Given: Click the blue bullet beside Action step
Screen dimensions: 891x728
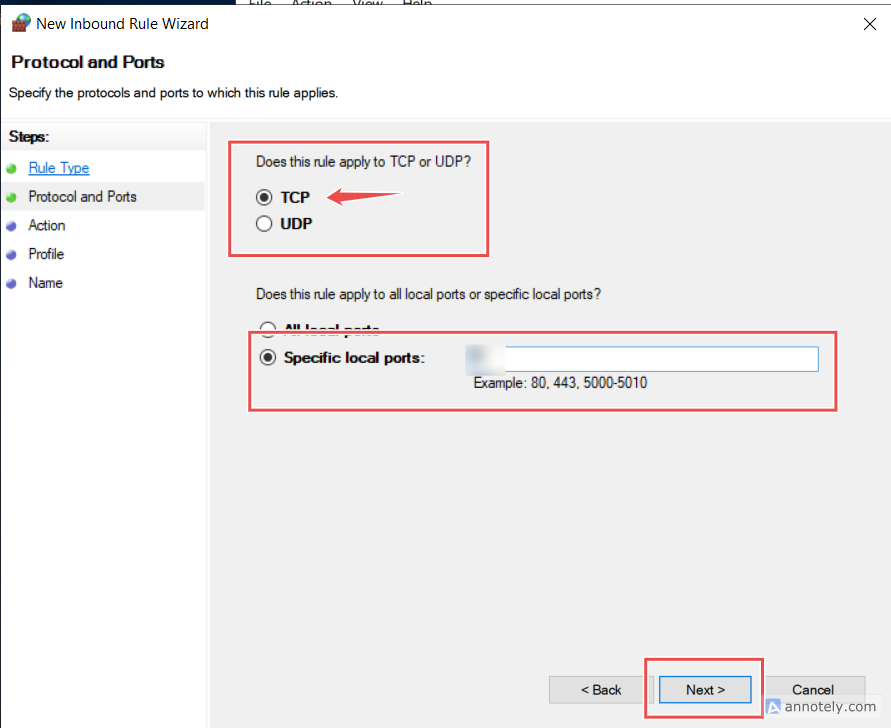Looking at the screenshot, I should [x=11, y=226].
